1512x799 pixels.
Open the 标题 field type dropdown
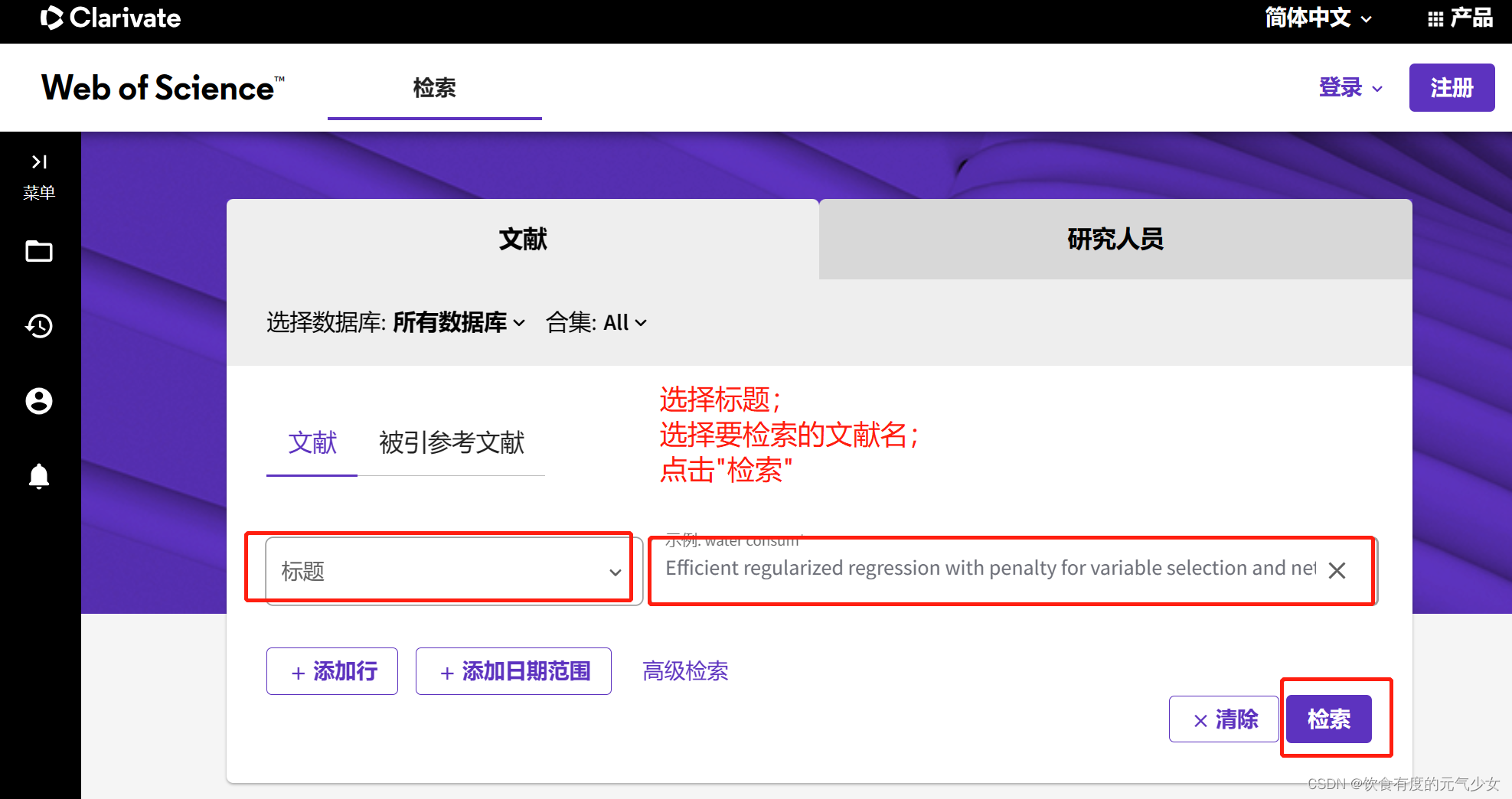coord(455,571)
